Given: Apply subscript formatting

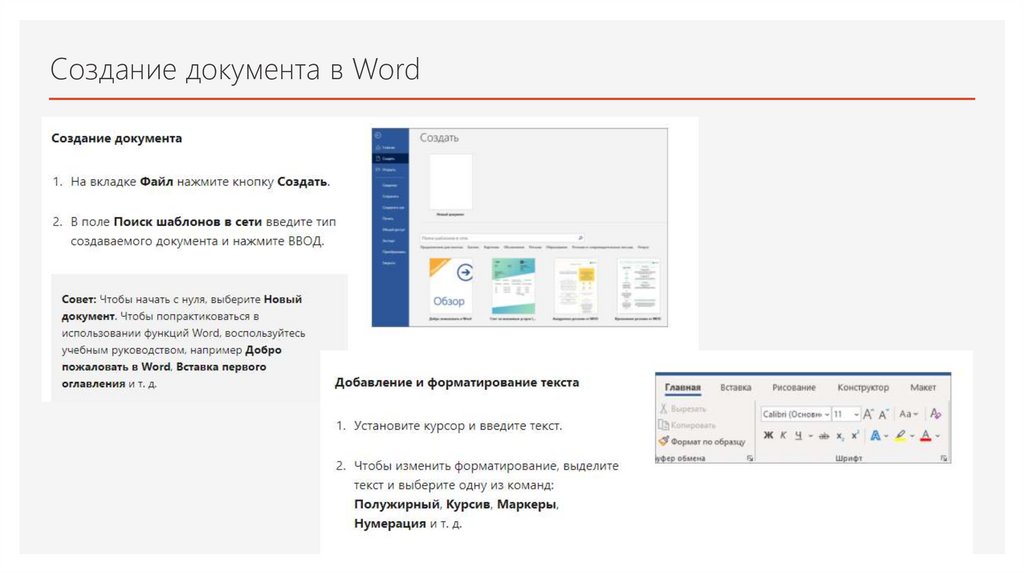Looking at the screenshot, I should [x=840, y=436].
